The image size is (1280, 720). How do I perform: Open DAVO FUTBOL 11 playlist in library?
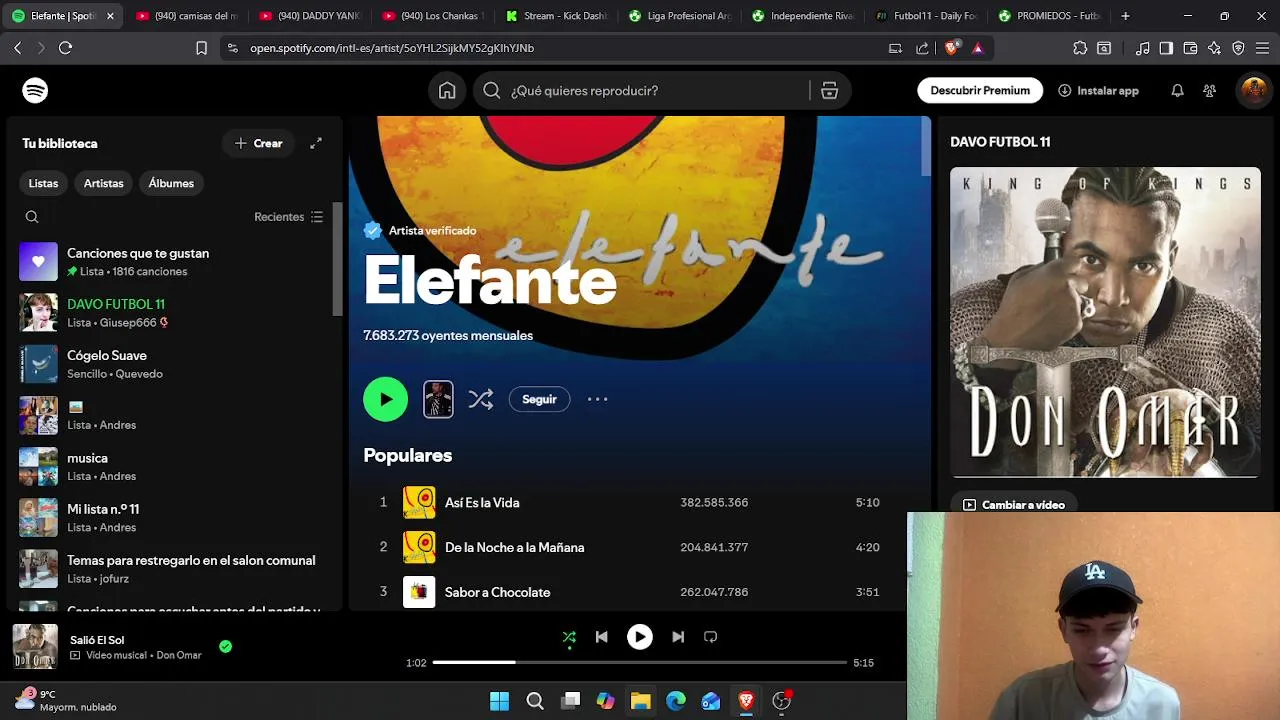tap(174, 313)
